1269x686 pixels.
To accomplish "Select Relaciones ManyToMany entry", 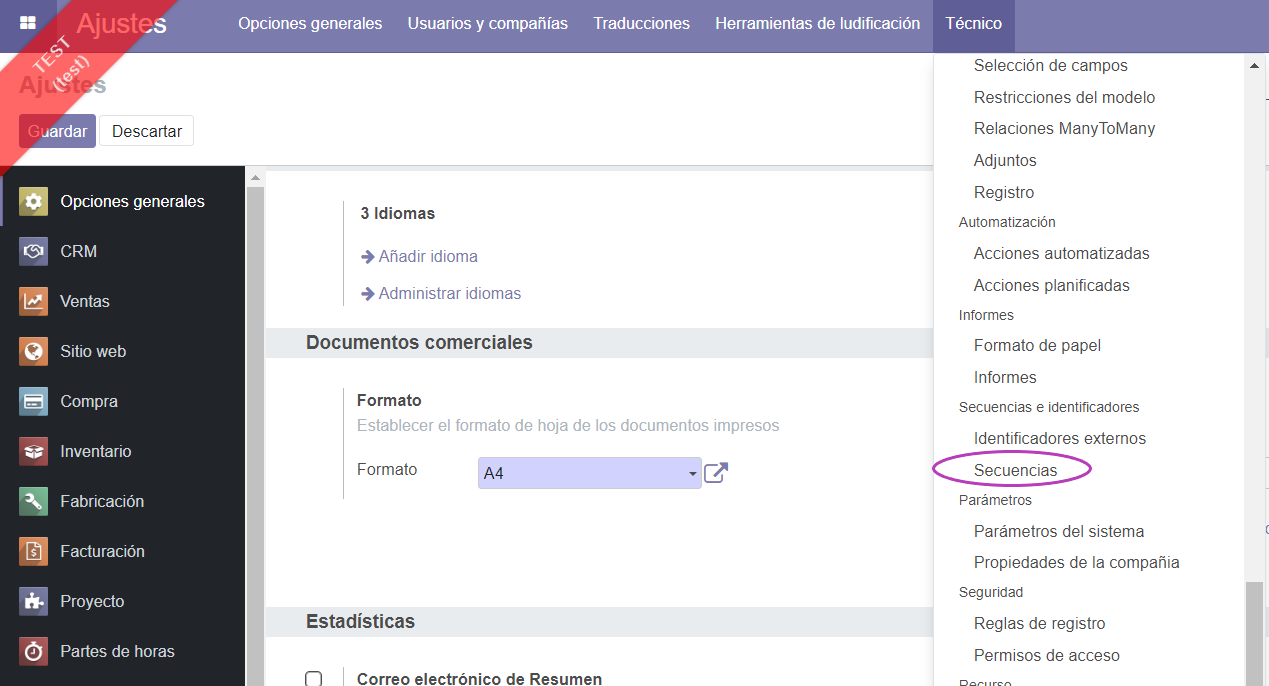I will [1064, 129].
